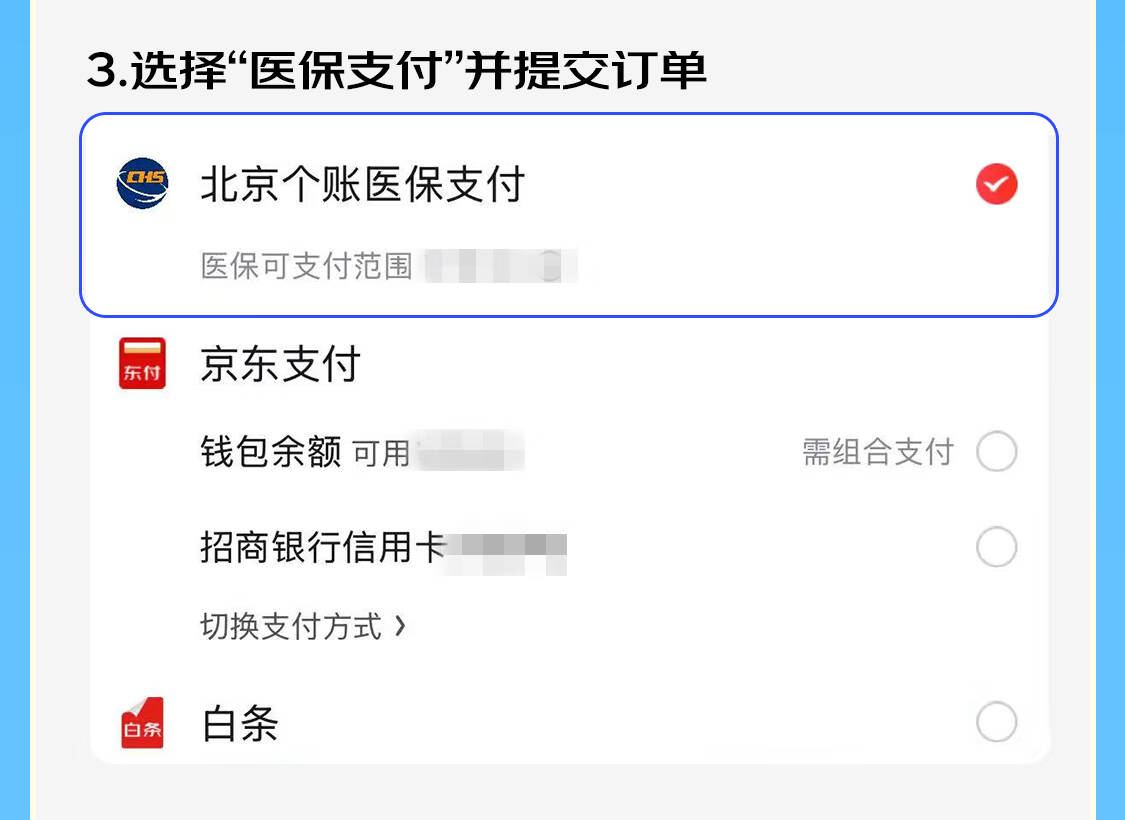Tap the 白条 payment label
This screenshot has width=1125, height=820.
coord(240,722)
